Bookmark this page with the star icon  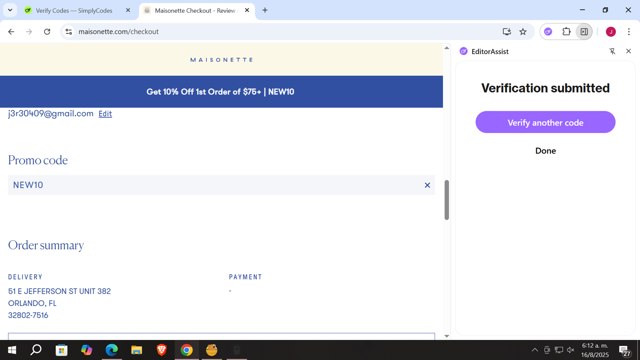(x=523, y=31)
